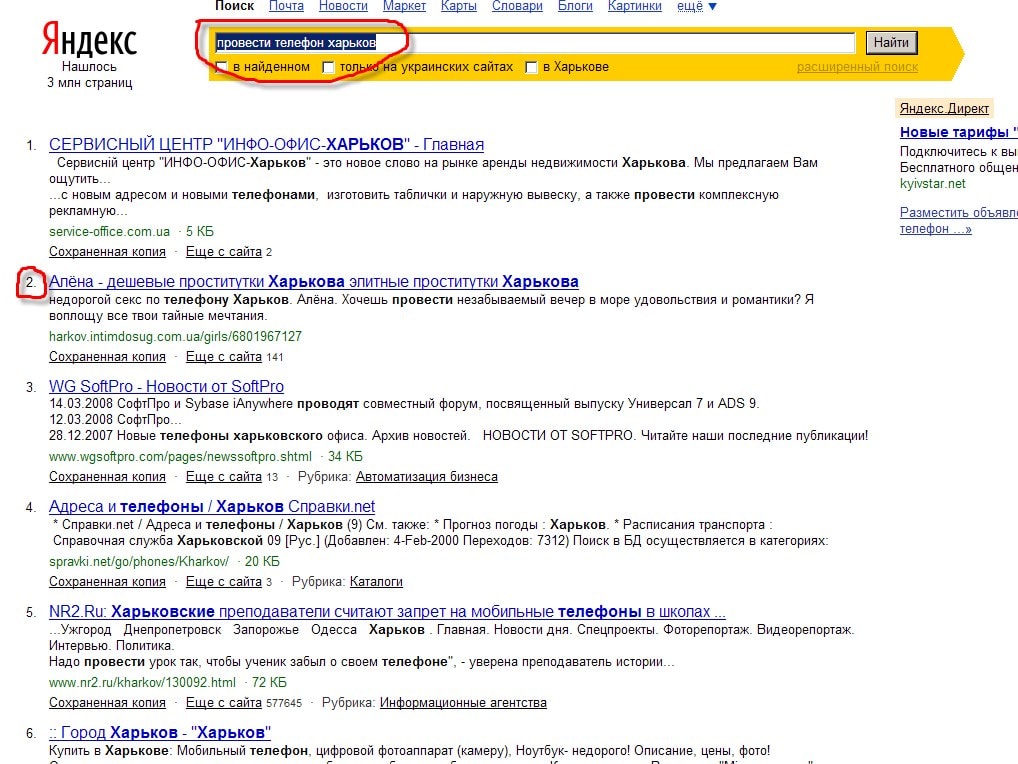Open the ':: Город Харьков - "Харьков"' result
The width and height of the screenshot is (1018, 764).
[160, 732]
